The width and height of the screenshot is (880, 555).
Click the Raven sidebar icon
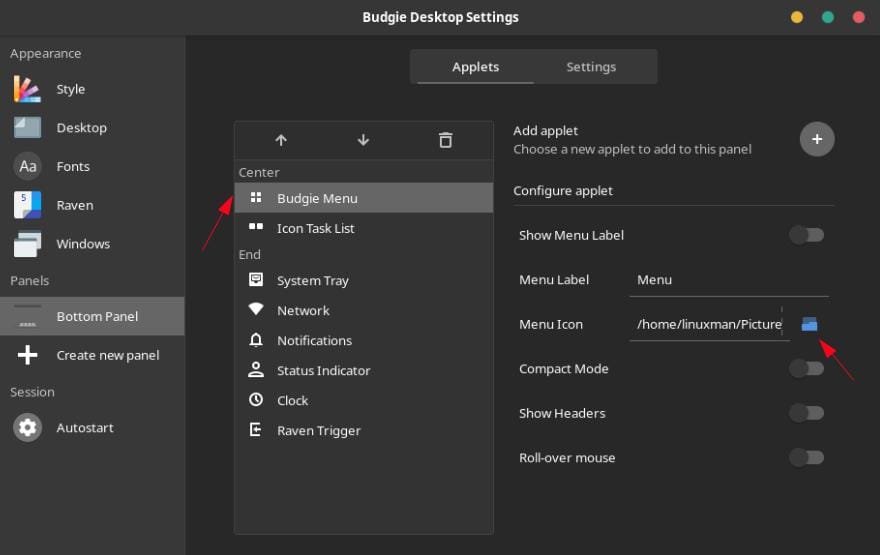click(x=27, y=205)
